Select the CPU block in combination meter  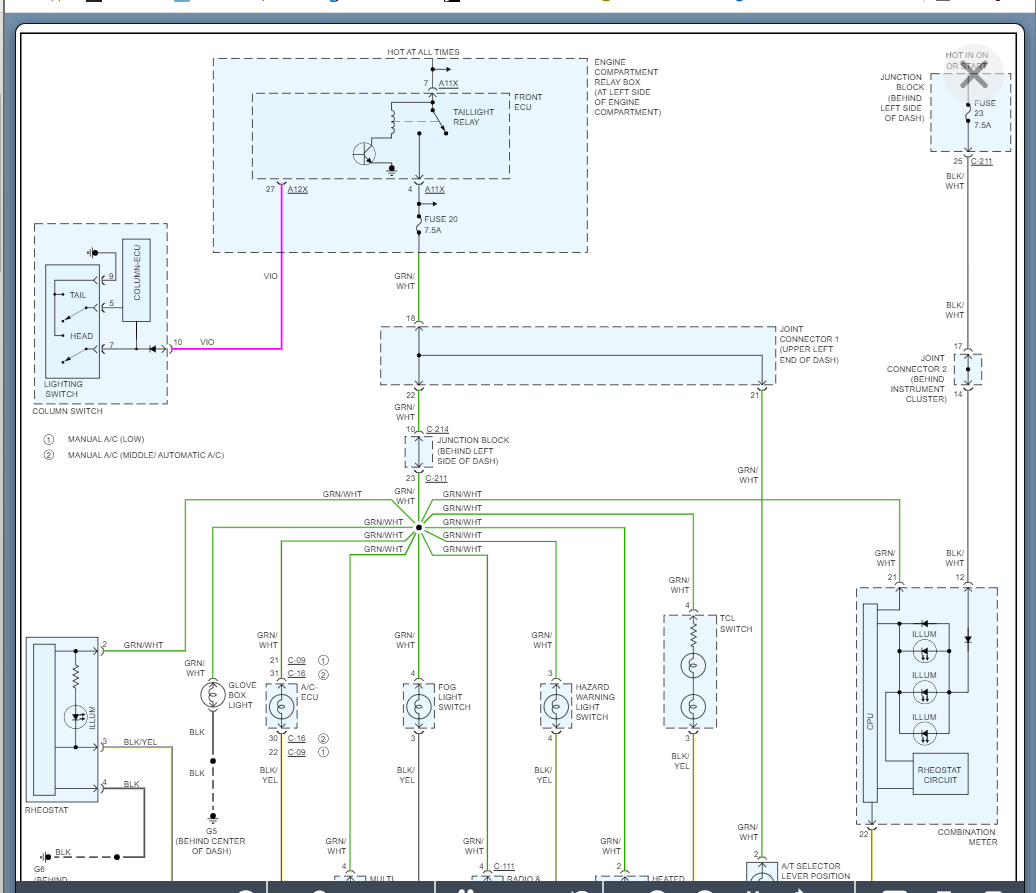click(870, 702)
